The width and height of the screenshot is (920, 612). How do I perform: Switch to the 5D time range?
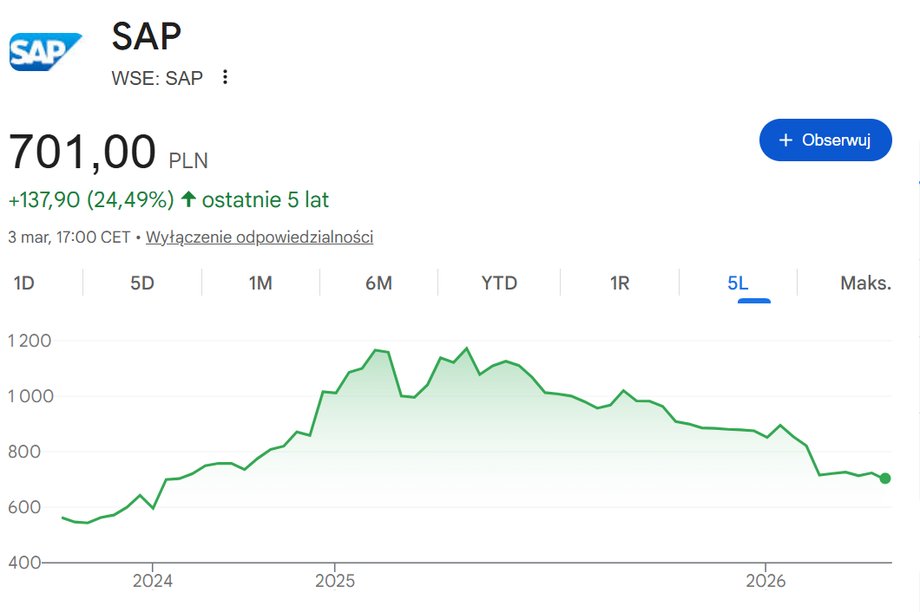(142, 283)
